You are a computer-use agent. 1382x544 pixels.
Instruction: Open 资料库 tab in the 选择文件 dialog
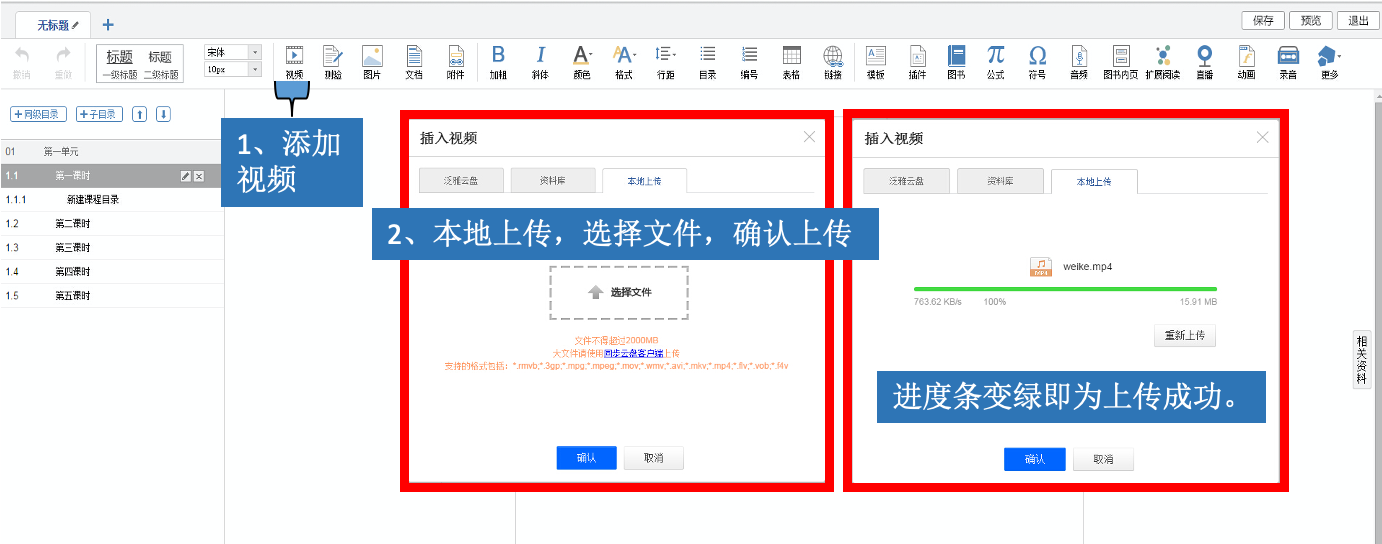pos(552,181)
